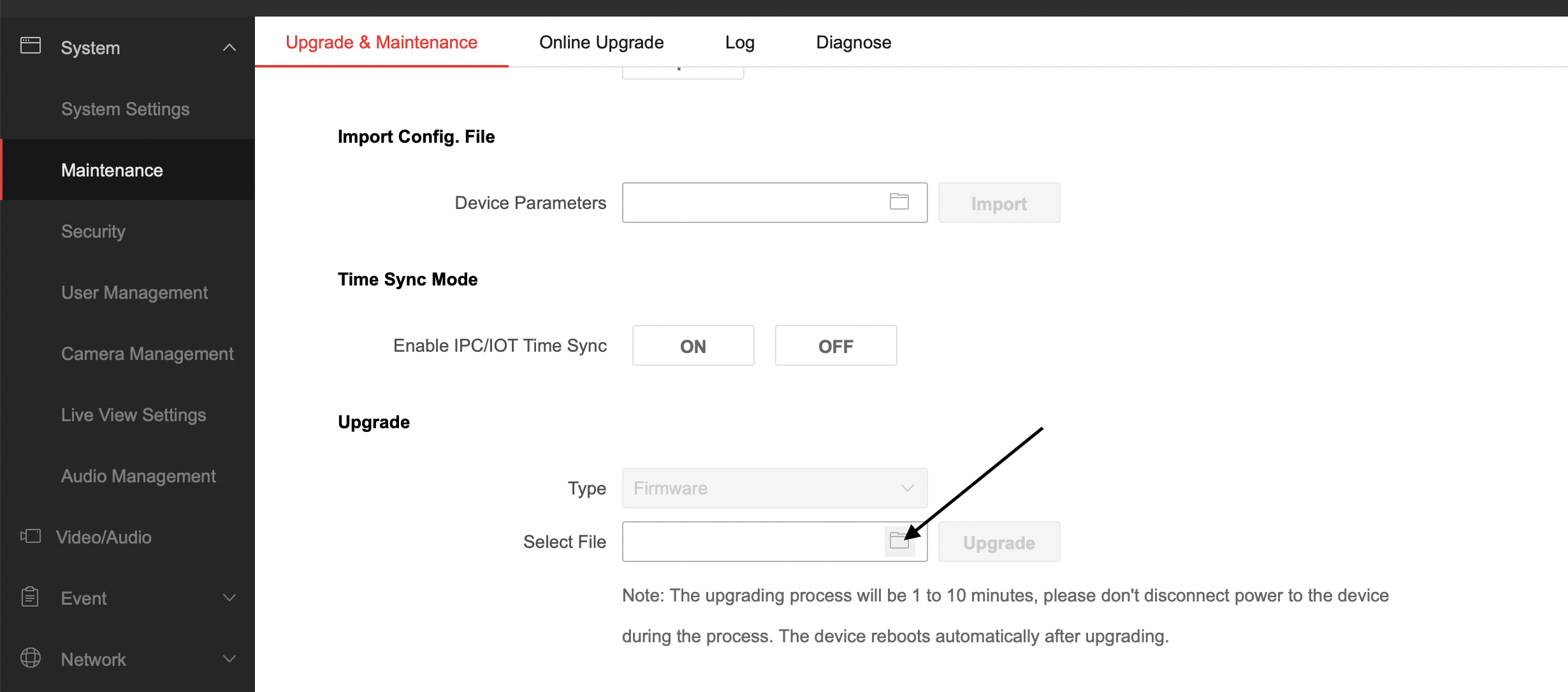Select the Upgrade & Maintenance tab
This screenshot has width=1568, height=692.
pyautogui.click(x=381, y=41)
